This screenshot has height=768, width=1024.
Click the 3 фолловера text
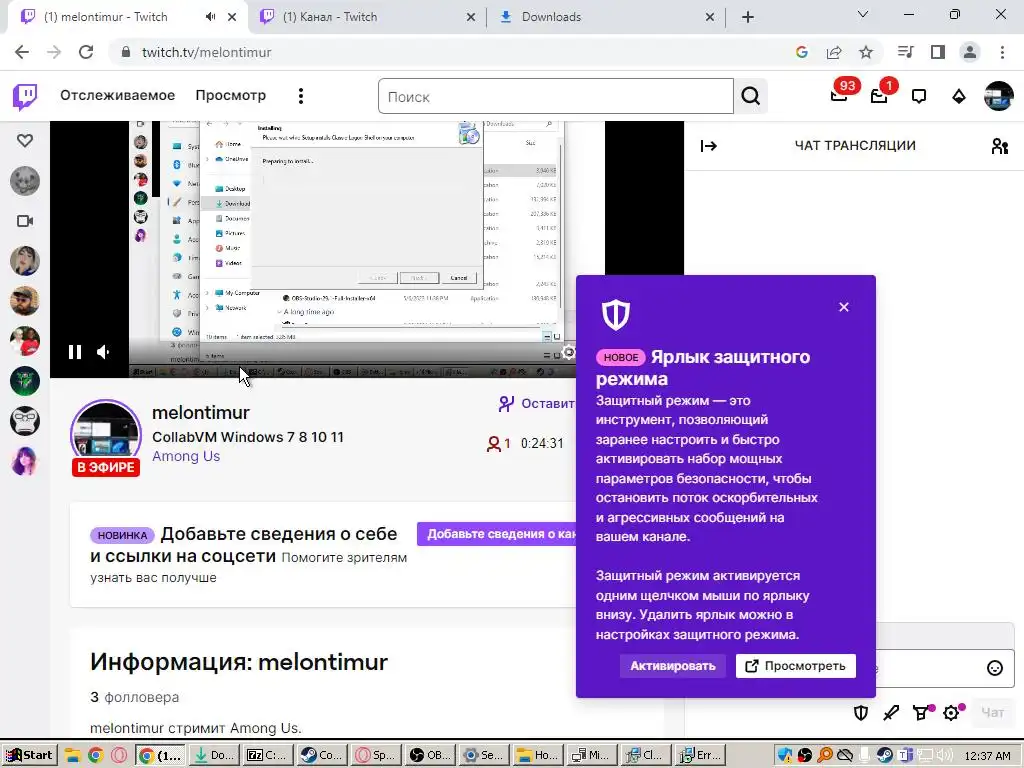(x=135, y=697)
